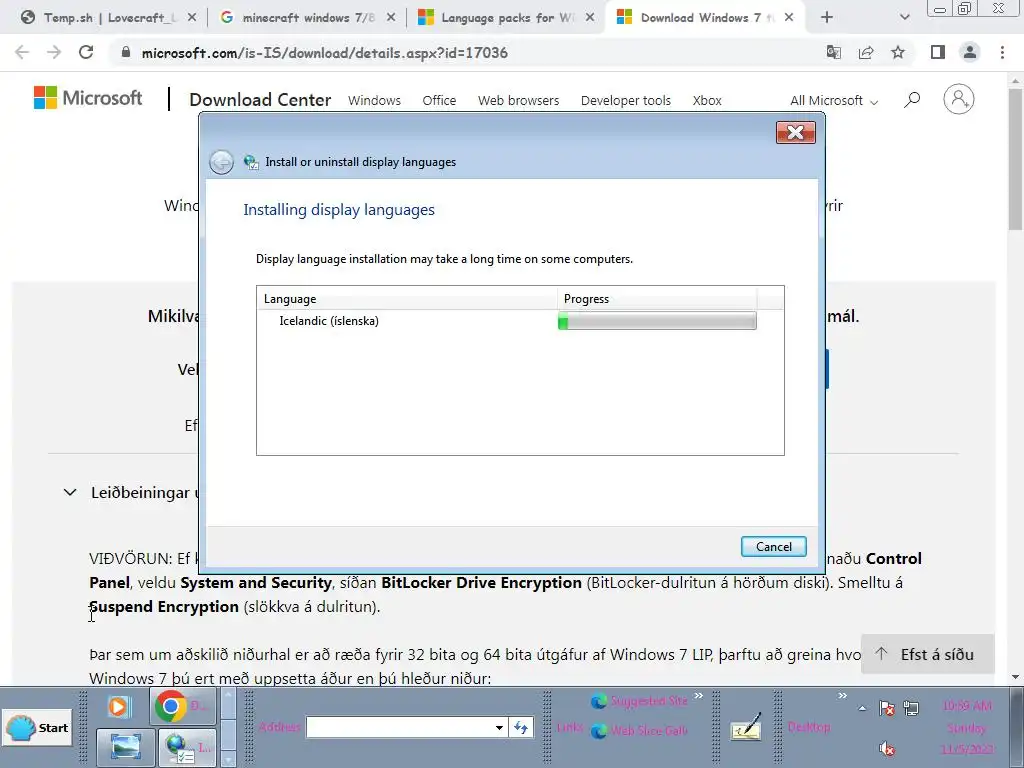The image size is (1024, 768).
Task: Click the Efst á síðu button
Action: [x=927, y=654]
